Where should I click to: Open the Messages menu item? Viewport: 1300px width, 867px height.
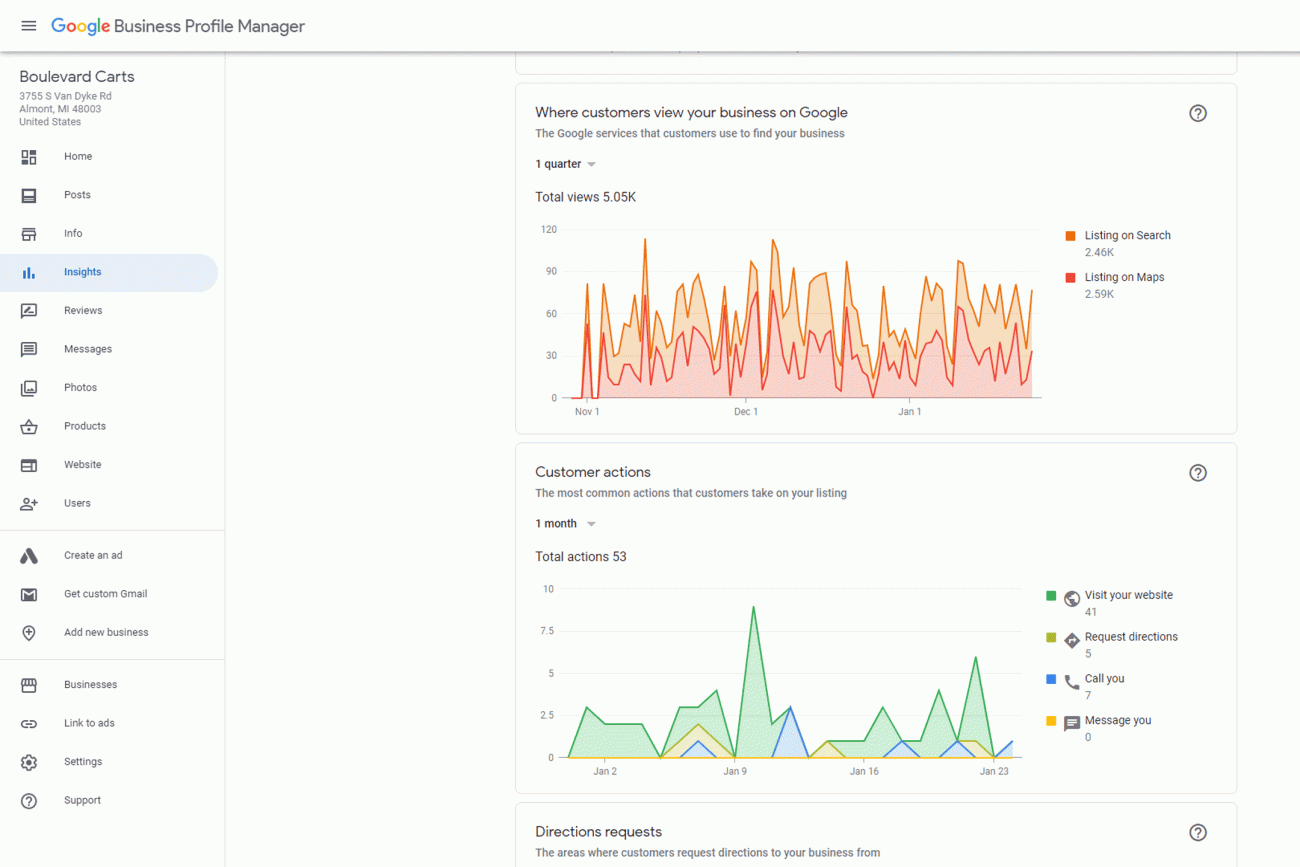pyautogui.click(x=109, y=350)
